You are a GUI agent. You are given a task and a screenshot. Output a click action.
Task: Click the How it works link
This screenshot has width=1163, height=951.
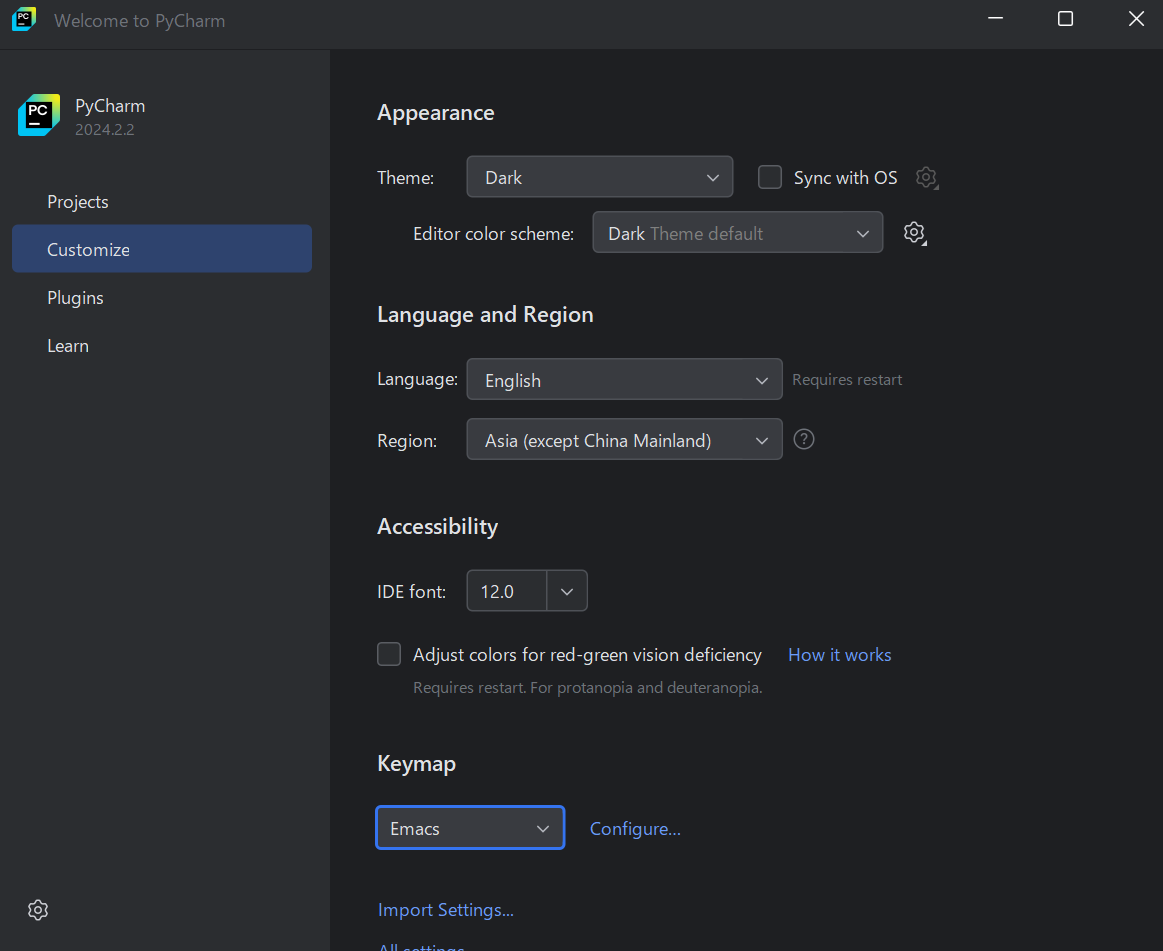840,654
